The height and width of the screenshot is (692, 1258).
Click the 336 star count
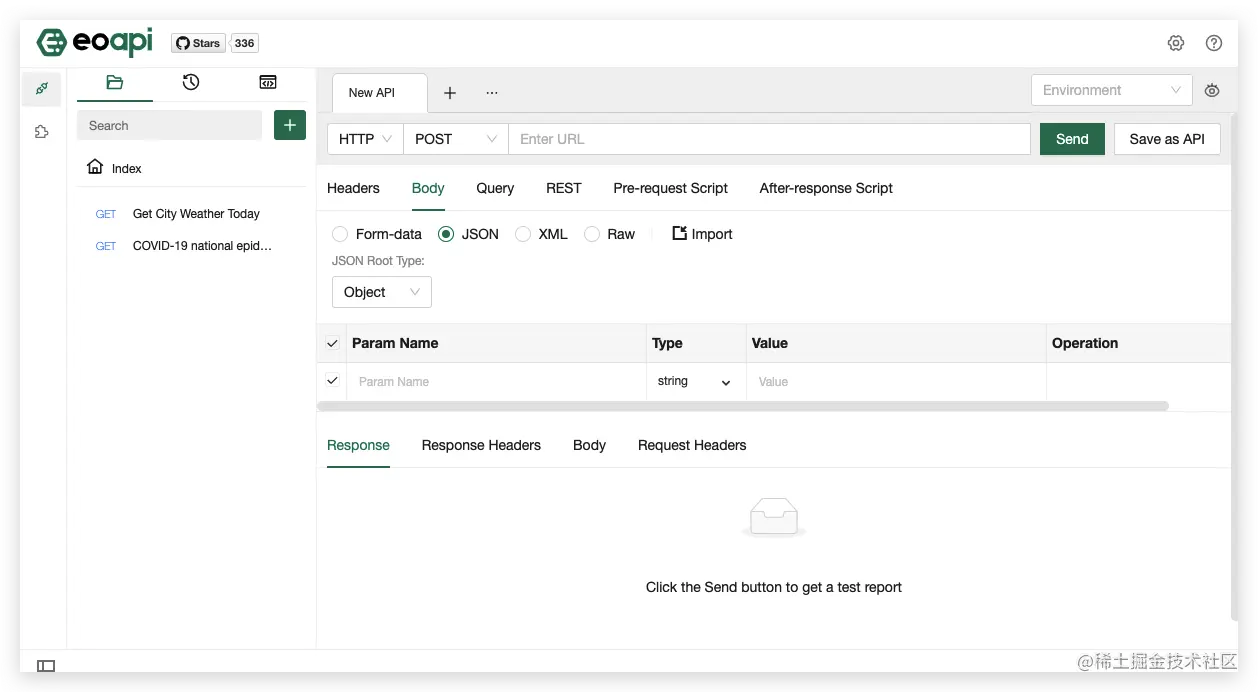244,43
